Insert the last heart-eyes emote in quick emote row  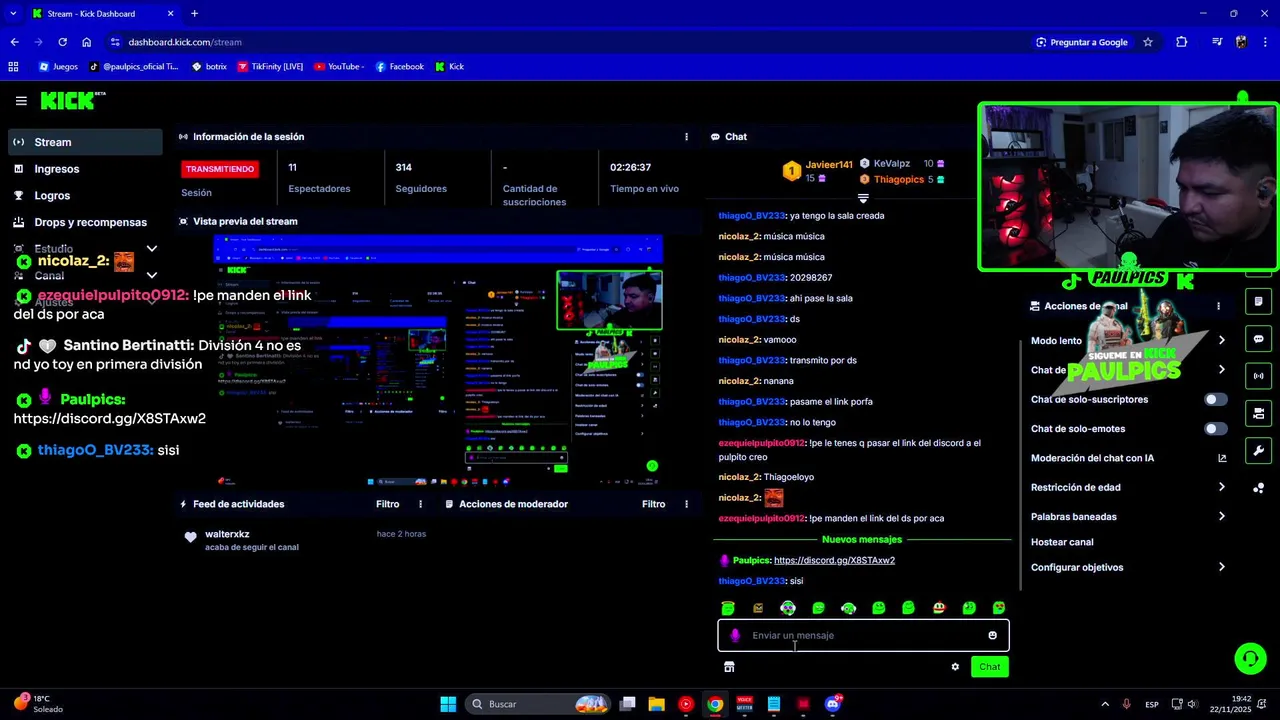click(999, 608)
